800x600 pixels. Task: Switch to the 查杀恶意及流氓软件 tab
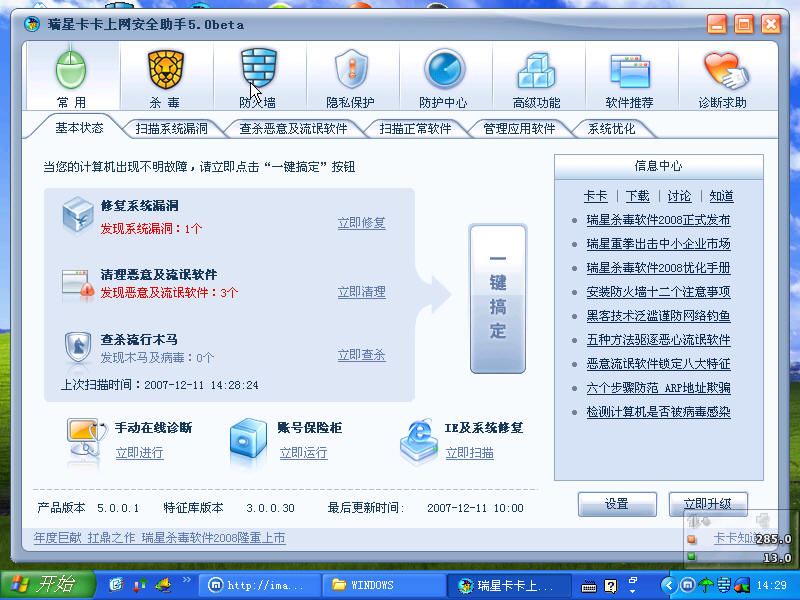[x=293, y=129]
